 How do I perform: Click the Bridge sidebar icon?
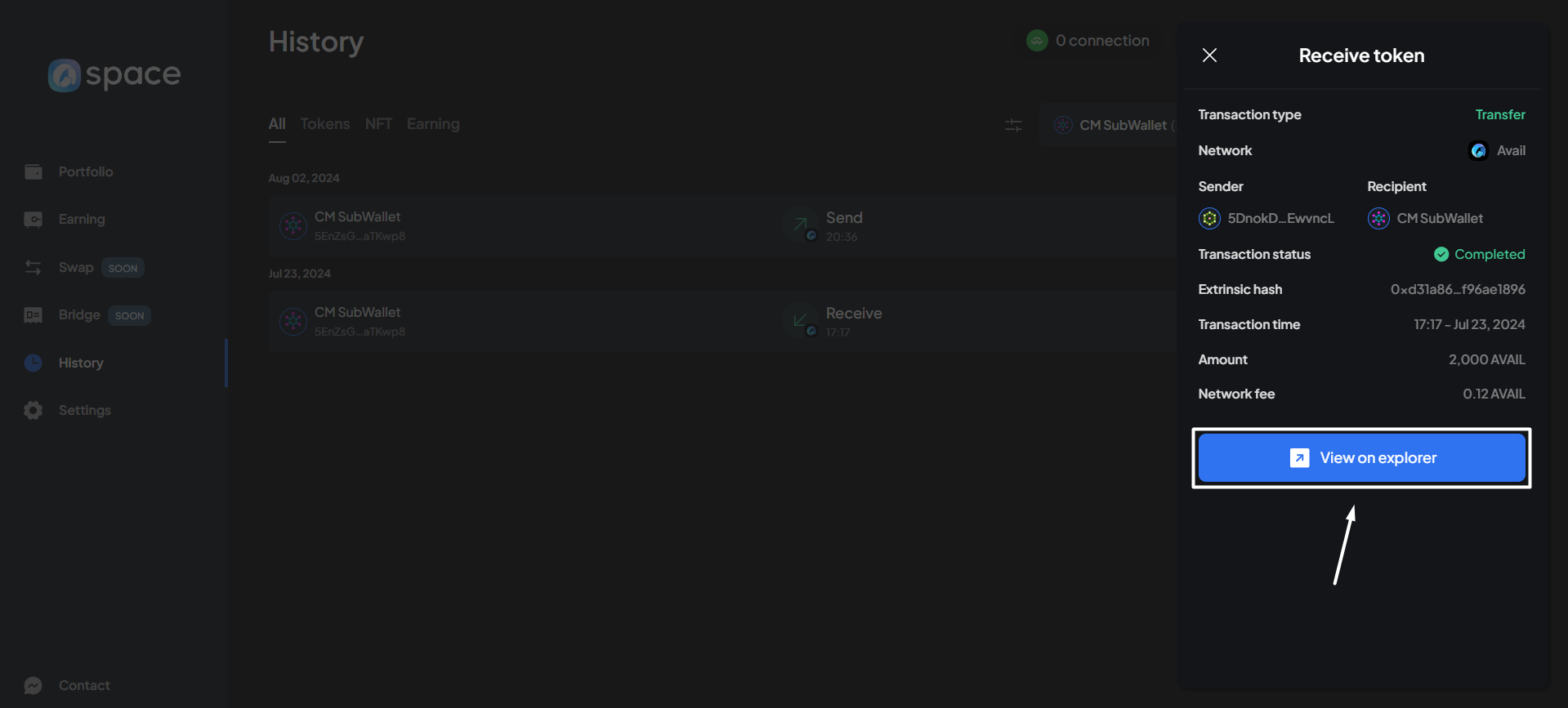pyautogui.click(x=34, y=315)
